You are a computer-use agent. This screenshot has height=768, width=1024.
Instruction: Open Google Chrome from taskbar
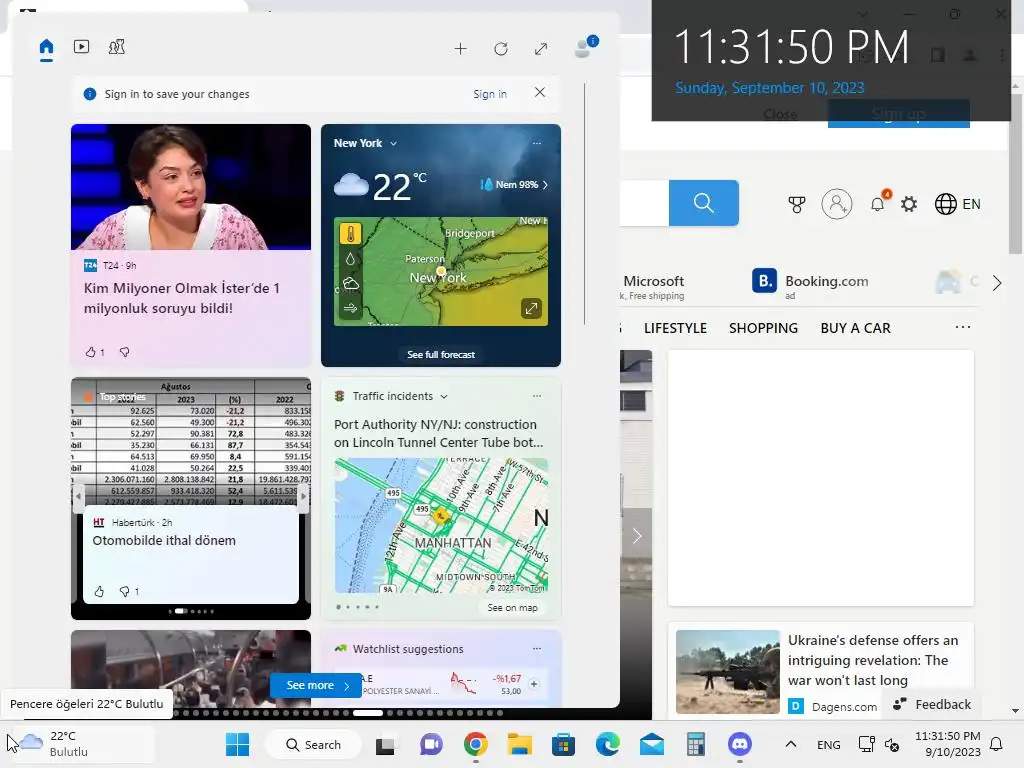click(x=475, y=744)
